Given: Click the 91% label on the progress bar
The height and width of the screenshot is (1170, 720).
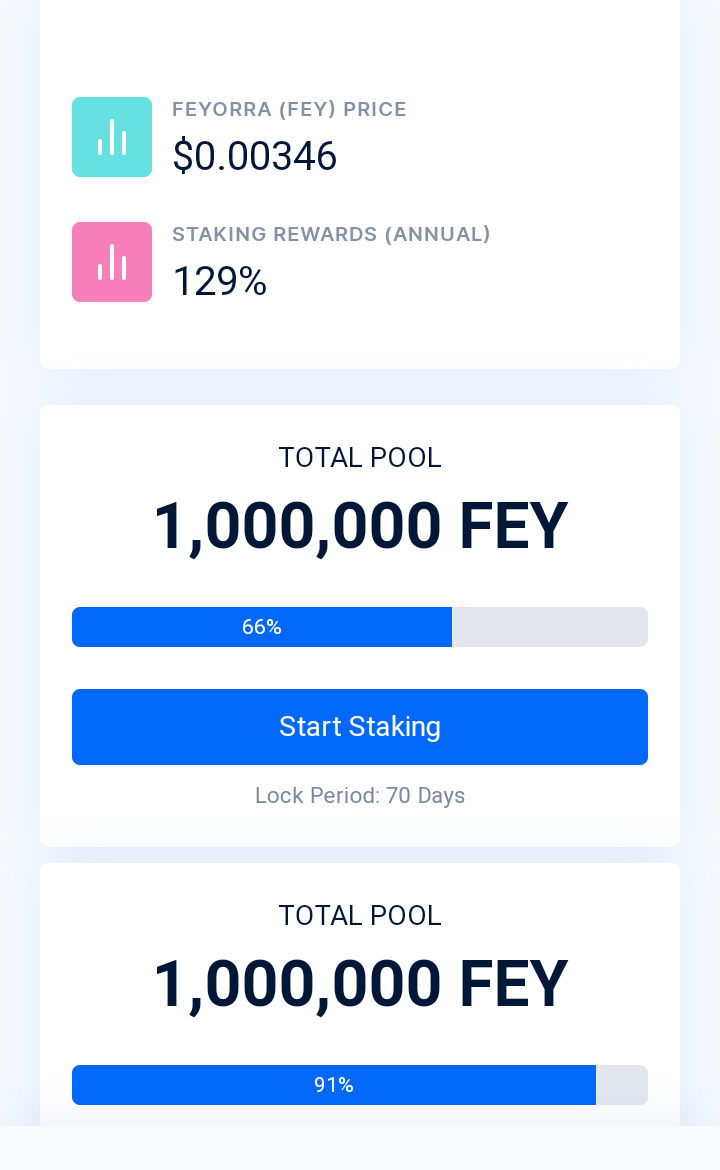Looking at the screenshot, I should pos(334,1085).
